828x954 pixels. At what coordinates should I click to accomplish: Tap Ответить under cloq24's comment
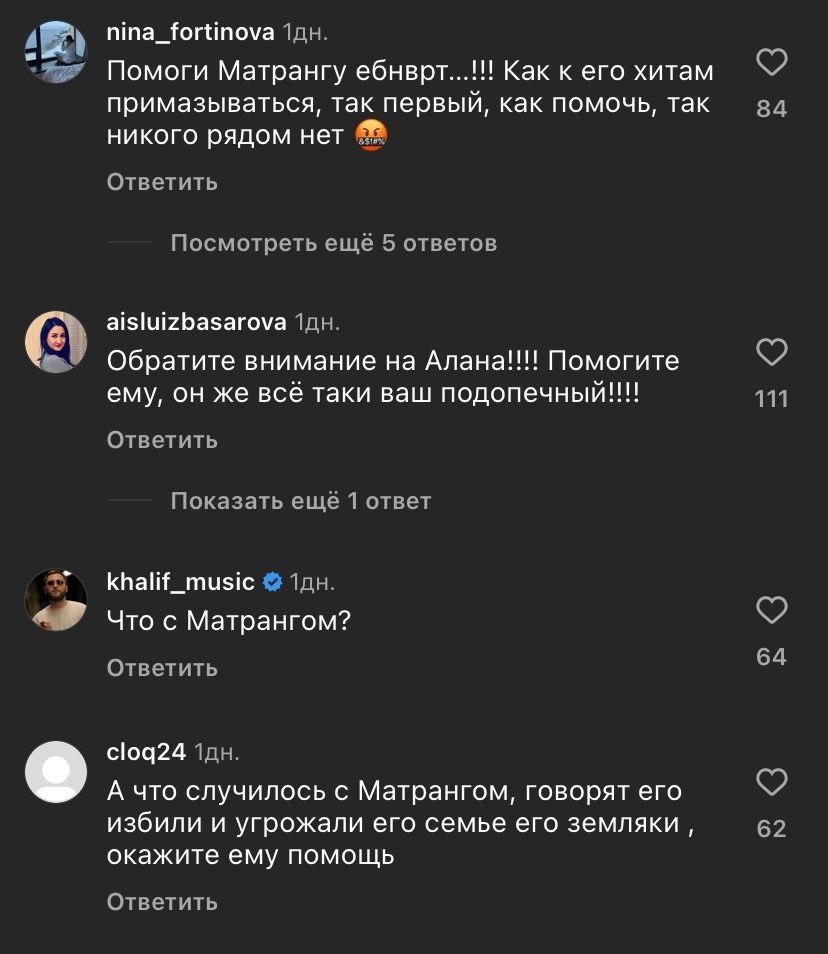pyautogui.click(x=161, y=900)
